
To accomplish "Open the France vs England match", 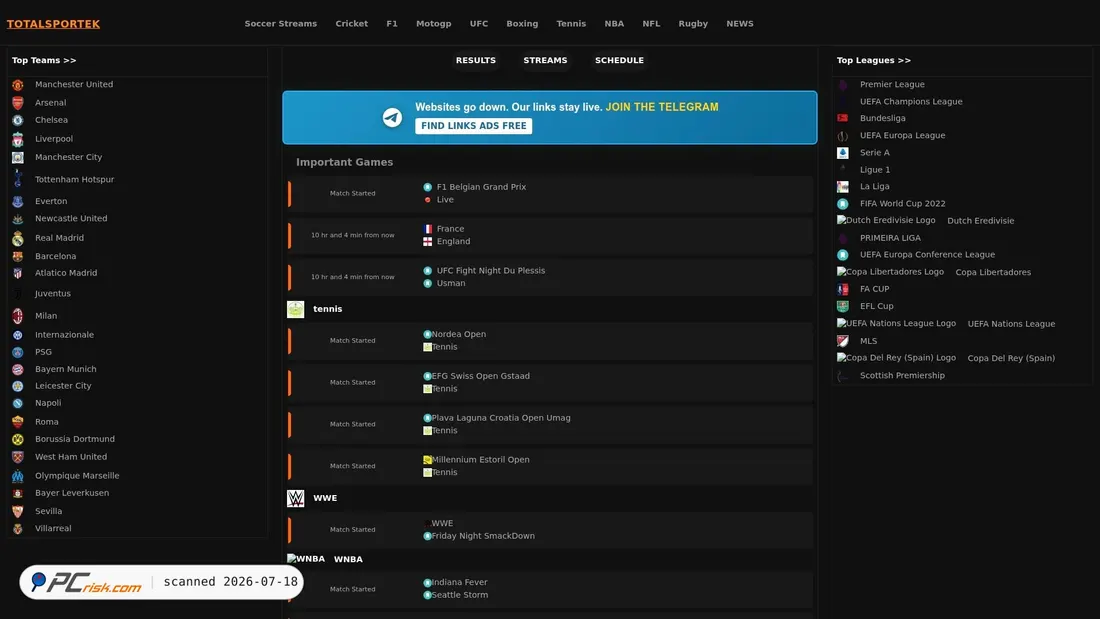I will 551,235.
